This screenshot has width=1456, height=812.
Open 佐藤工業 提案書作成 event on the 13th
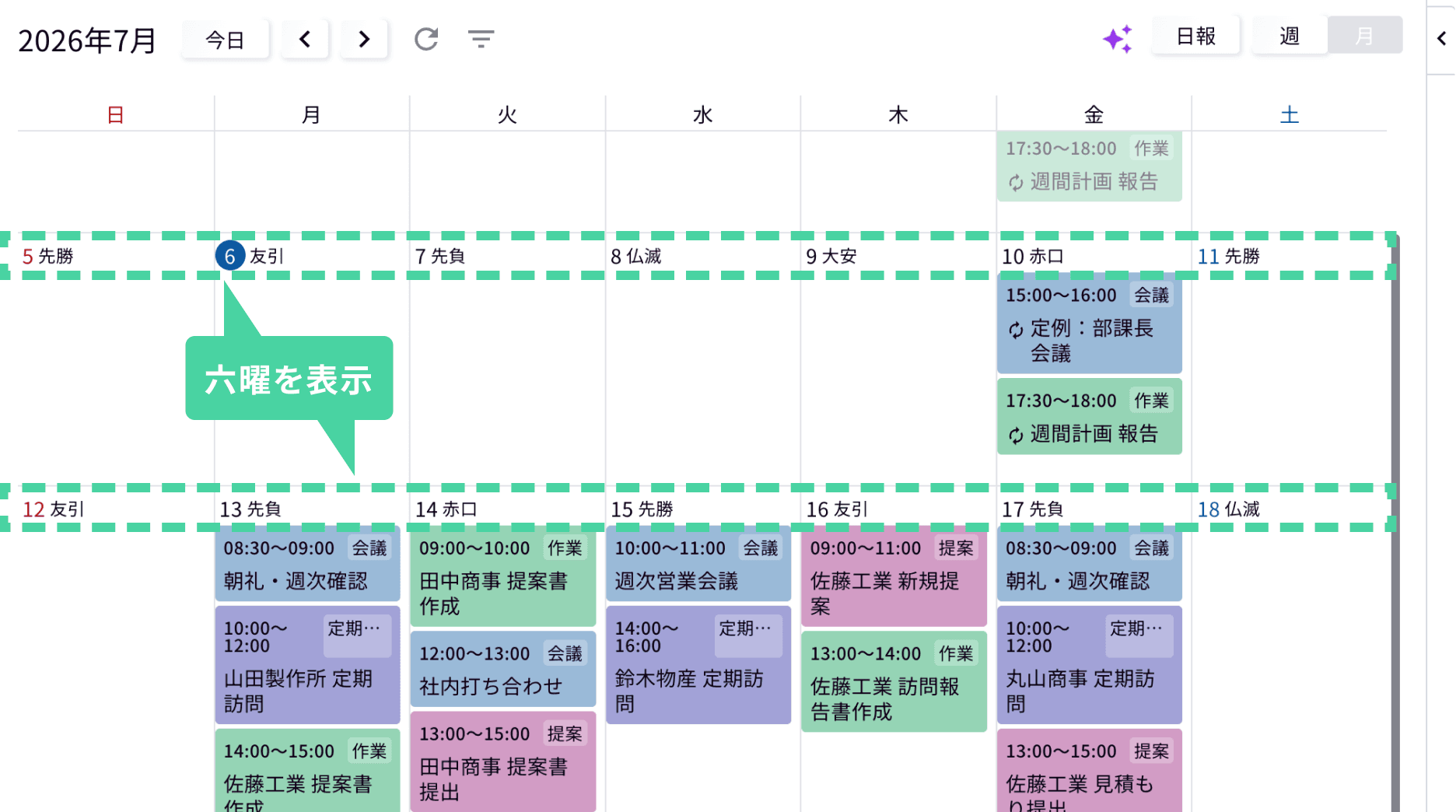(x=307, y=771)
